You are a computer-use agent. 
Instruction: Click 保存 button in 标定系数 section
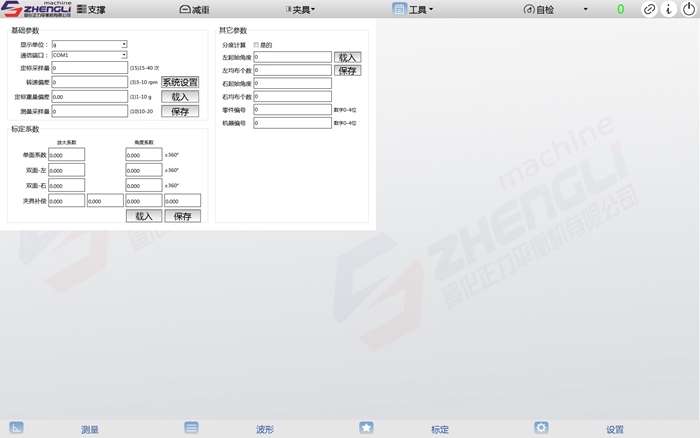(x=182, y=216)
